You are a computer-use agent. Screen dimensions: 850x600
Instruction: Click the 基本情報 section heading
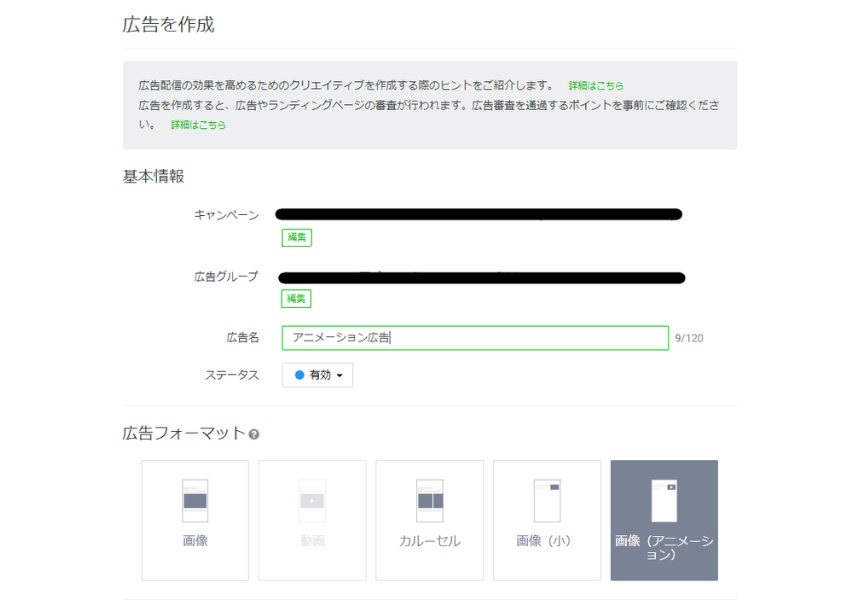coord(153,177)
